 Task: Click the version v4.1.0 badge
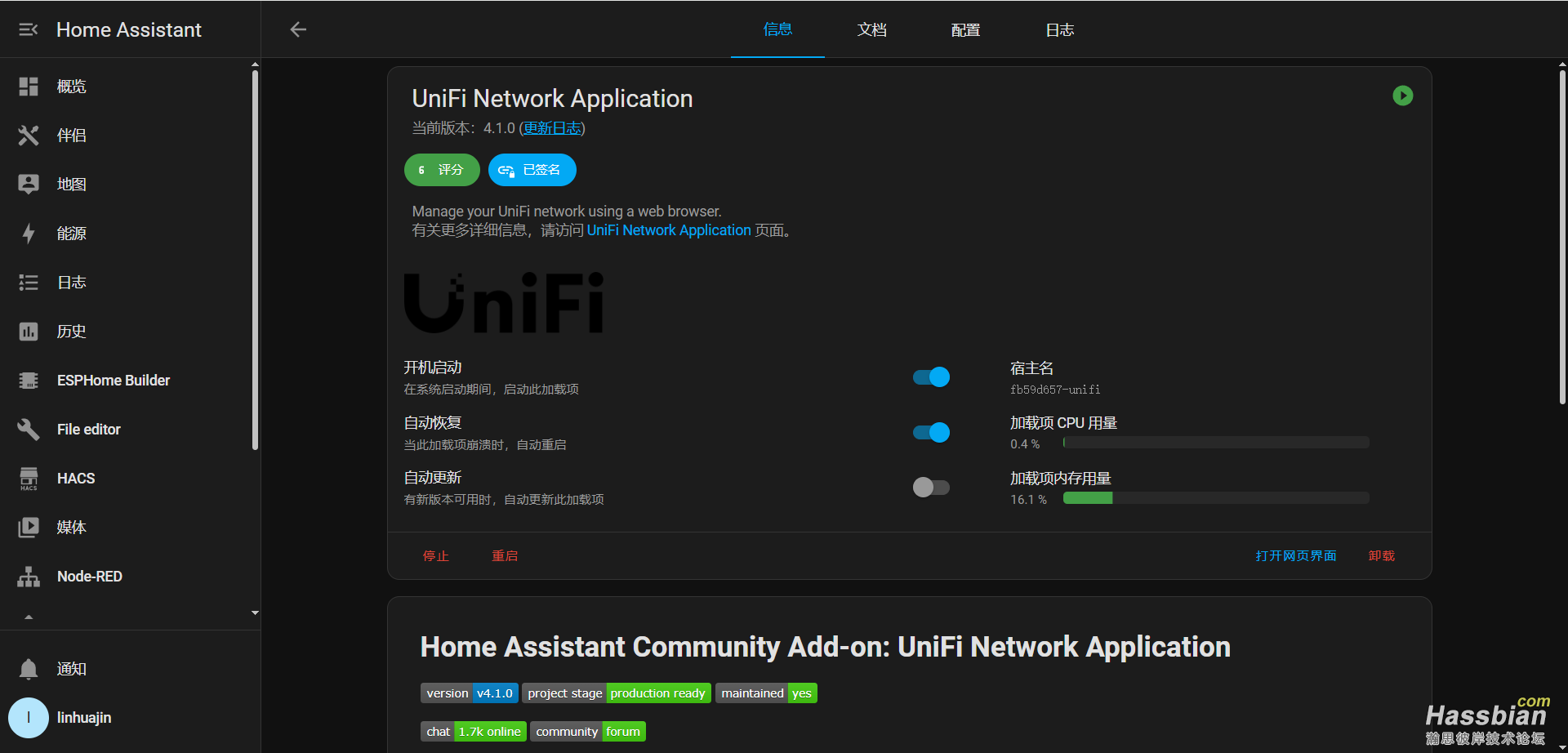point(470,693)
